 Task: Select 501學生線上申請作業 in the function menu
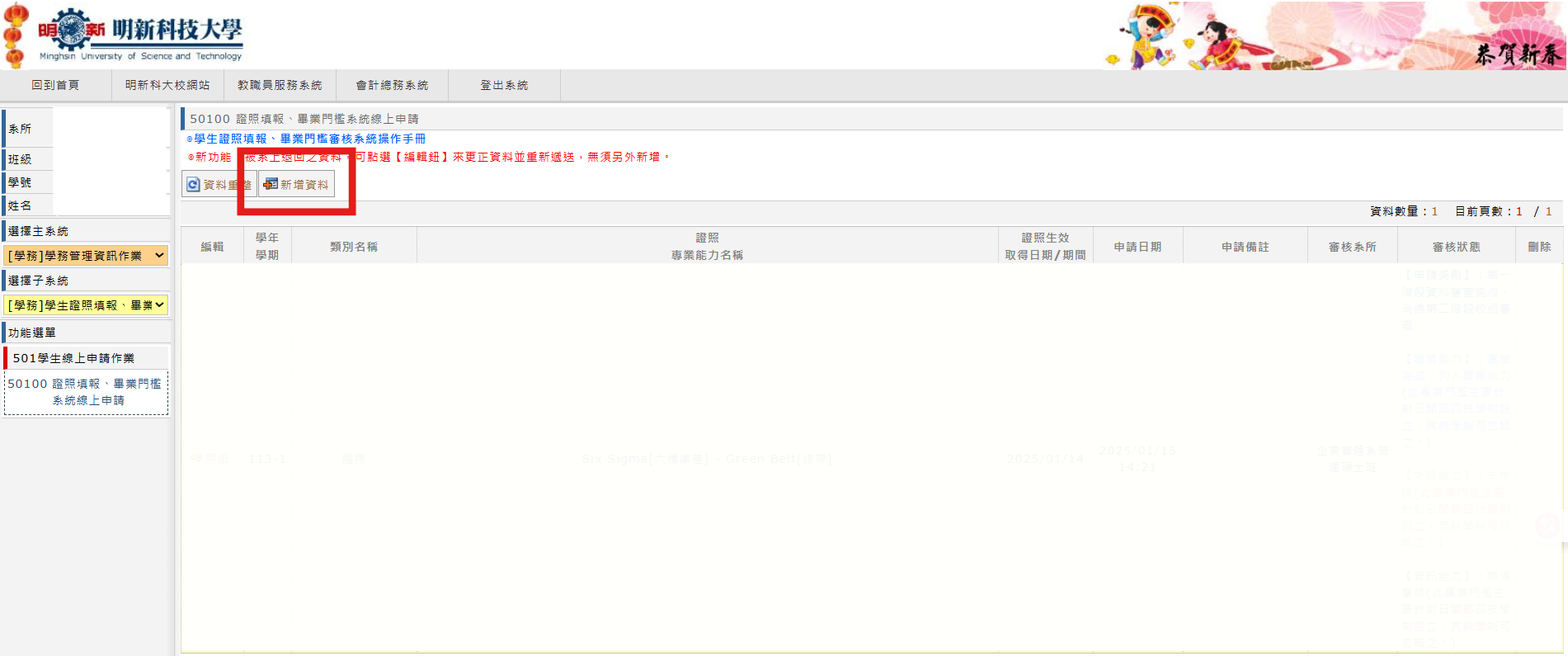73,358
